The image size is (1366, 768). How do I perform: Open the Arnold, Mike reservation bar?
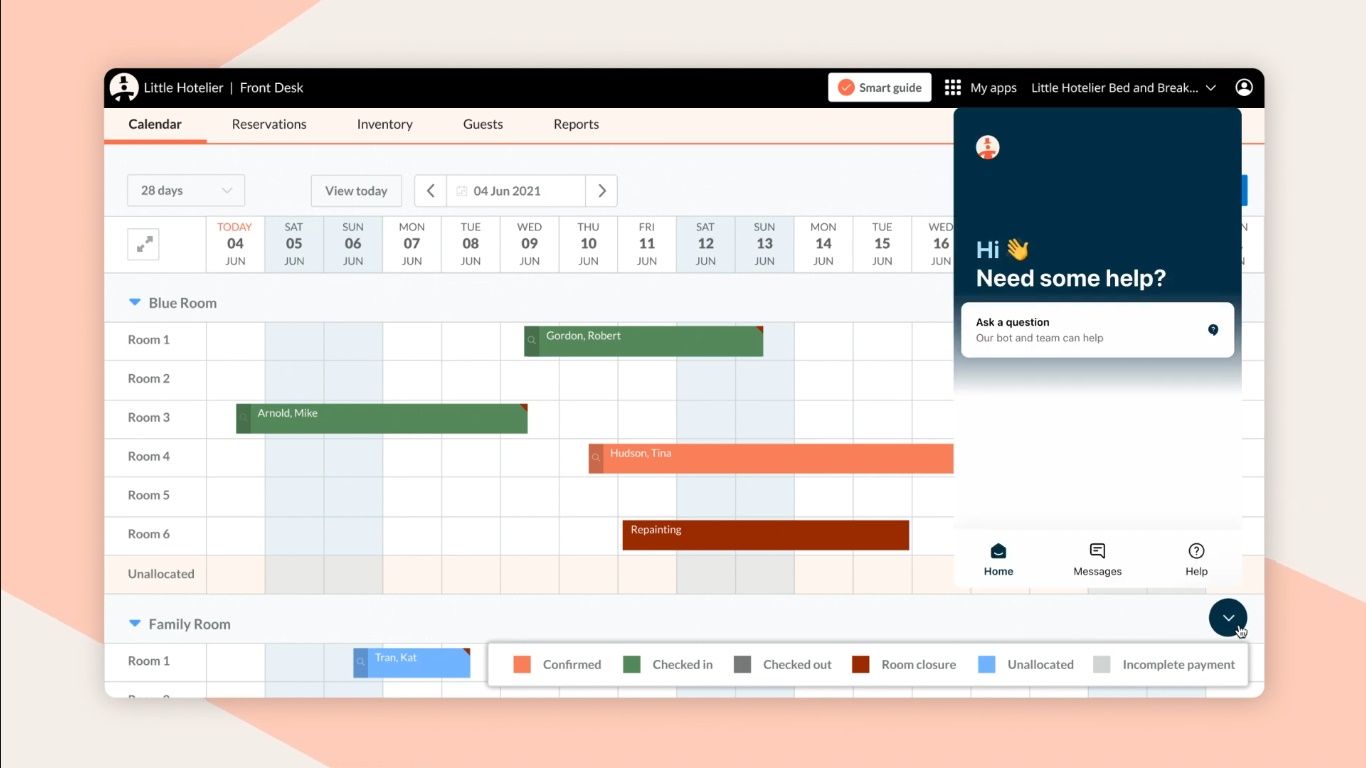pyautogui.click(x=382, y=419)
